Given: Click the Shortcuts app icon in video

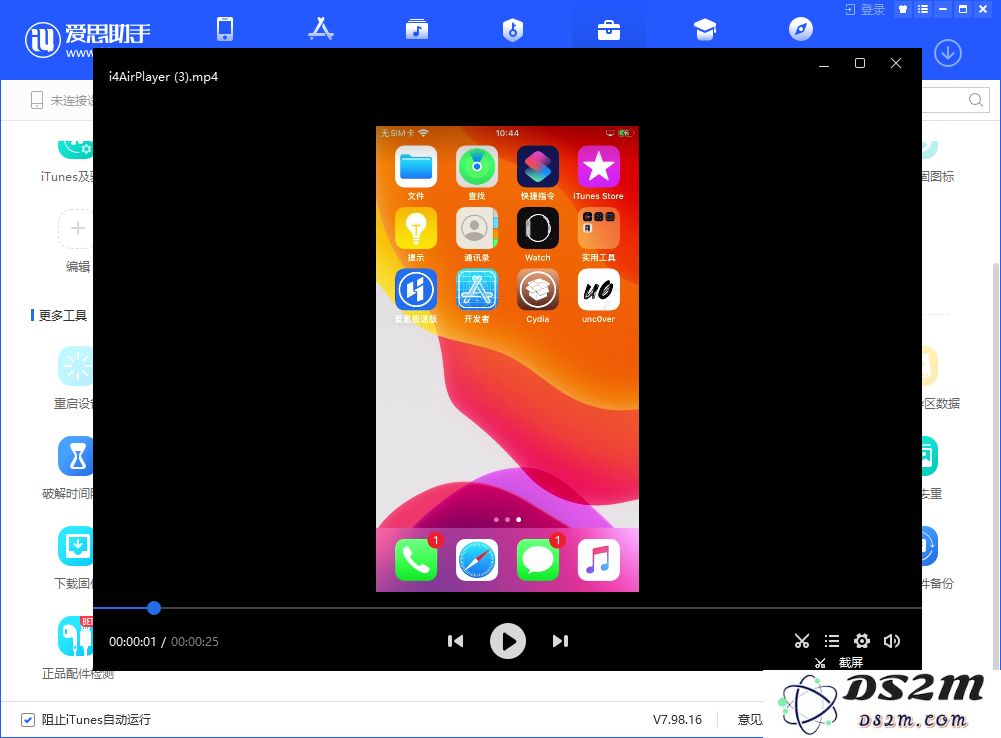Looking at the screenshot, I should pos(538,167).
